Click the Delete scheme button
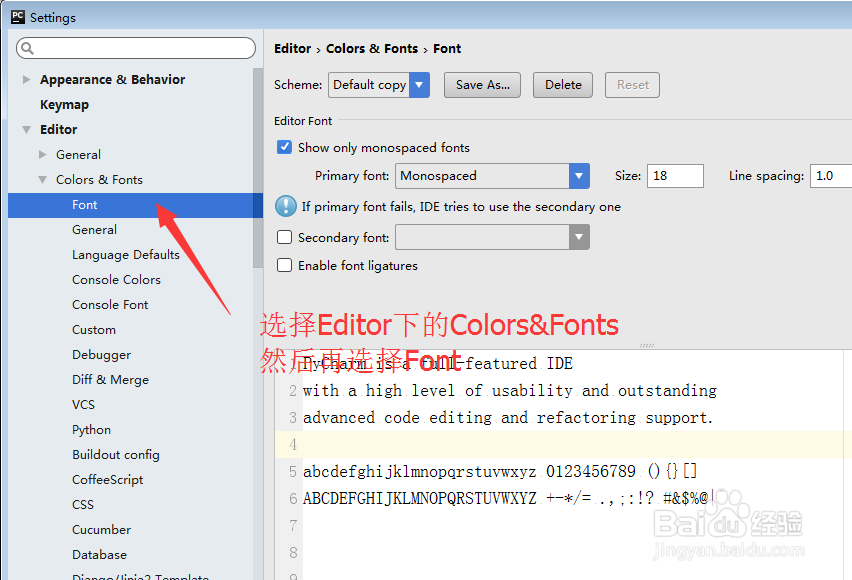The image size is (852, 580). coord(563,85)
